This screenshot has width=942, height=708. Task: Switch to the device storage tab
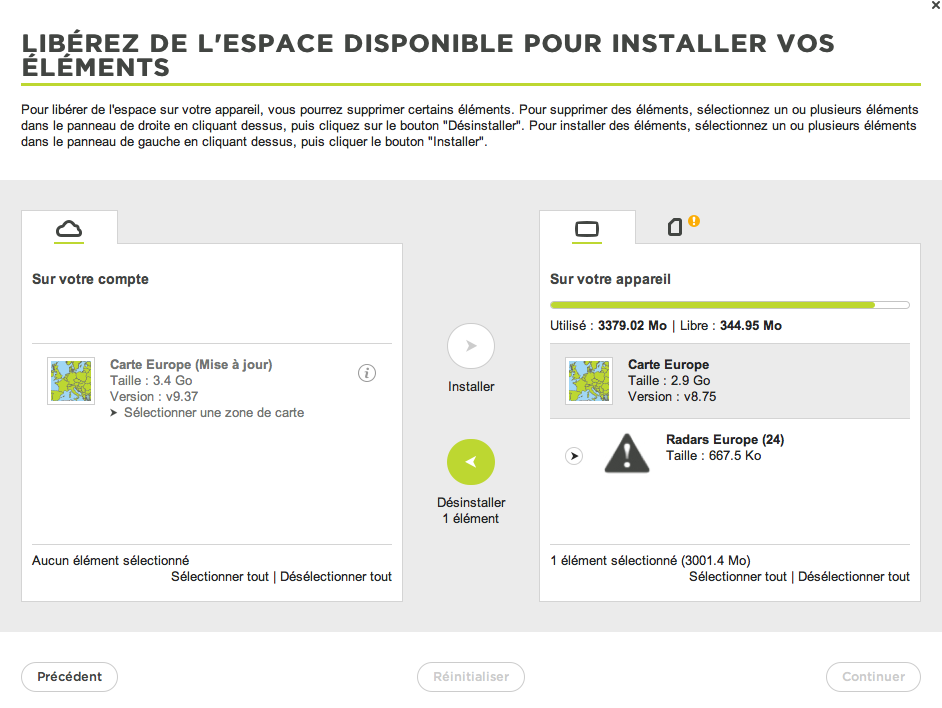587,228
